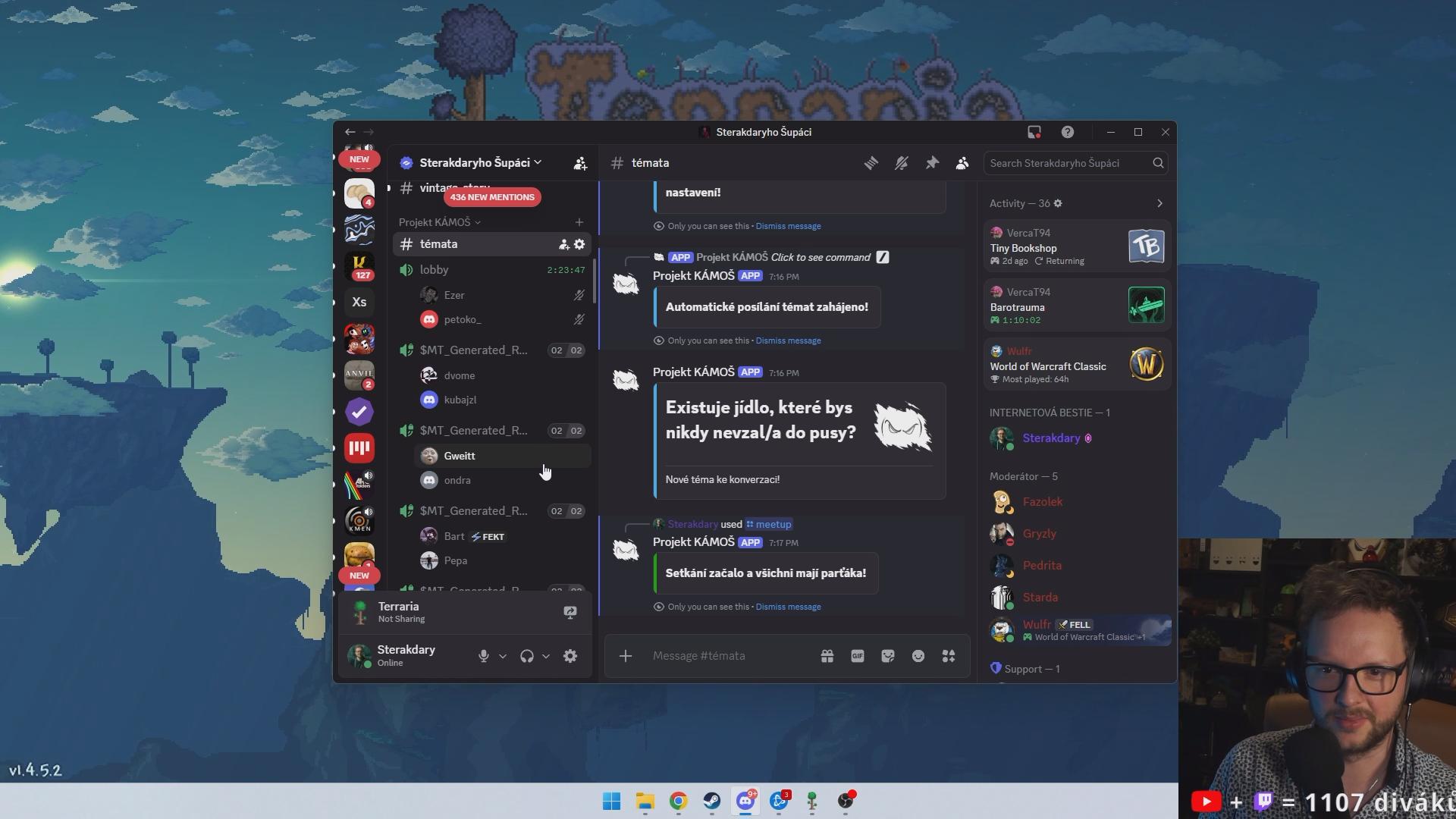Mute the microphone
The height and width of the screenshot is (819, 1456).
(x=483, y=656)
